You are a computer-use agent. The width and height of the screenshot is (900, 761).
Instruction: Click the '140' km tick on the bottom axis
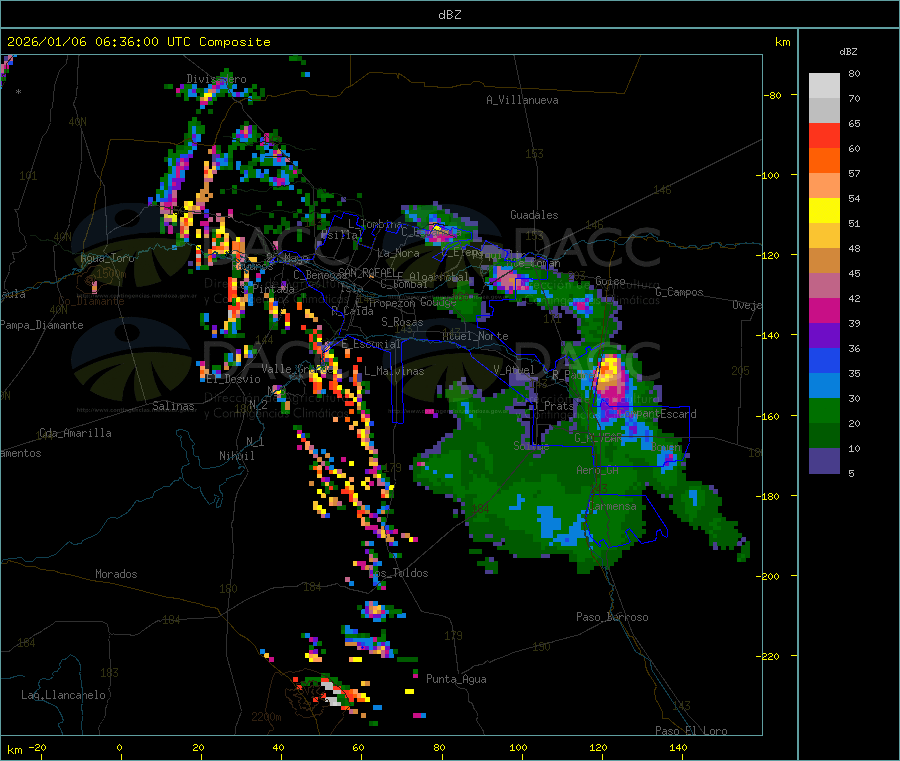pyautogui.click(x=678, y=748)
